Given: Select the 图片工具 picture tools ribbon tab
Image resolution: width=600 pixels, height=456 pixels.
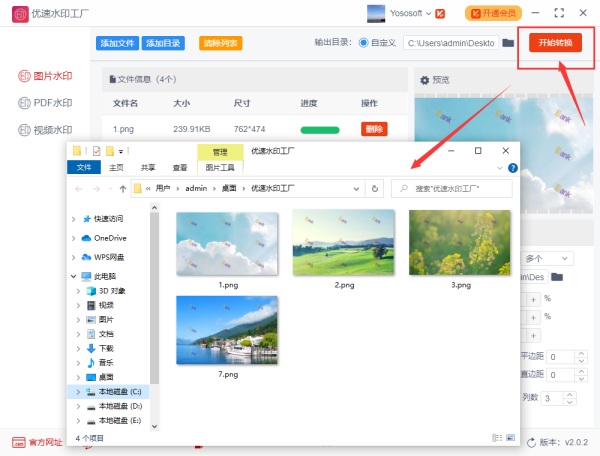Looking at the screenshot, I should pos(219,168).
